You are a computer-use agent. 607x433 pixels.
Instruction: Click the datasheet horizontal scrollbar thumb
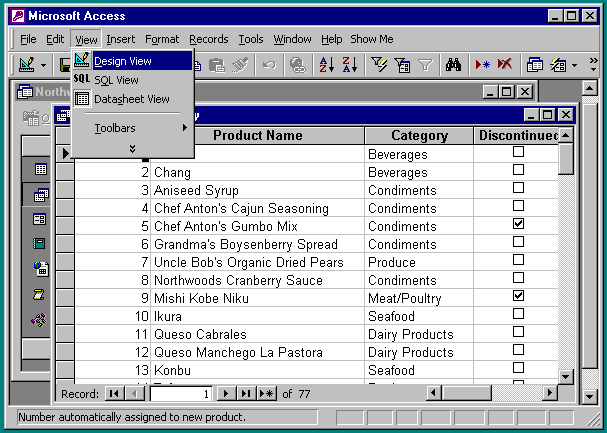click(466, 394)
